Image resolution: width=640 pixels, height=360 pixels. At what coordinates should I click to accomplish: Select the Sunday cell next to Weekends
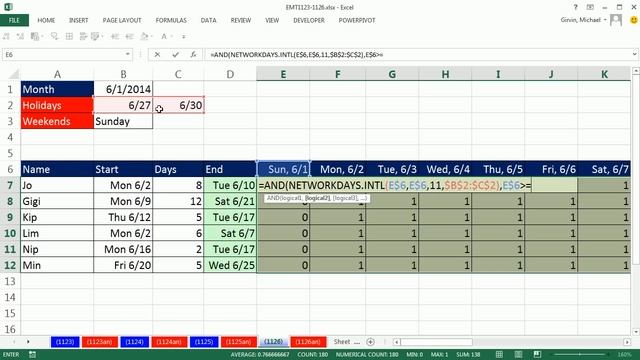pyautogui.click(x=123, y=121)
